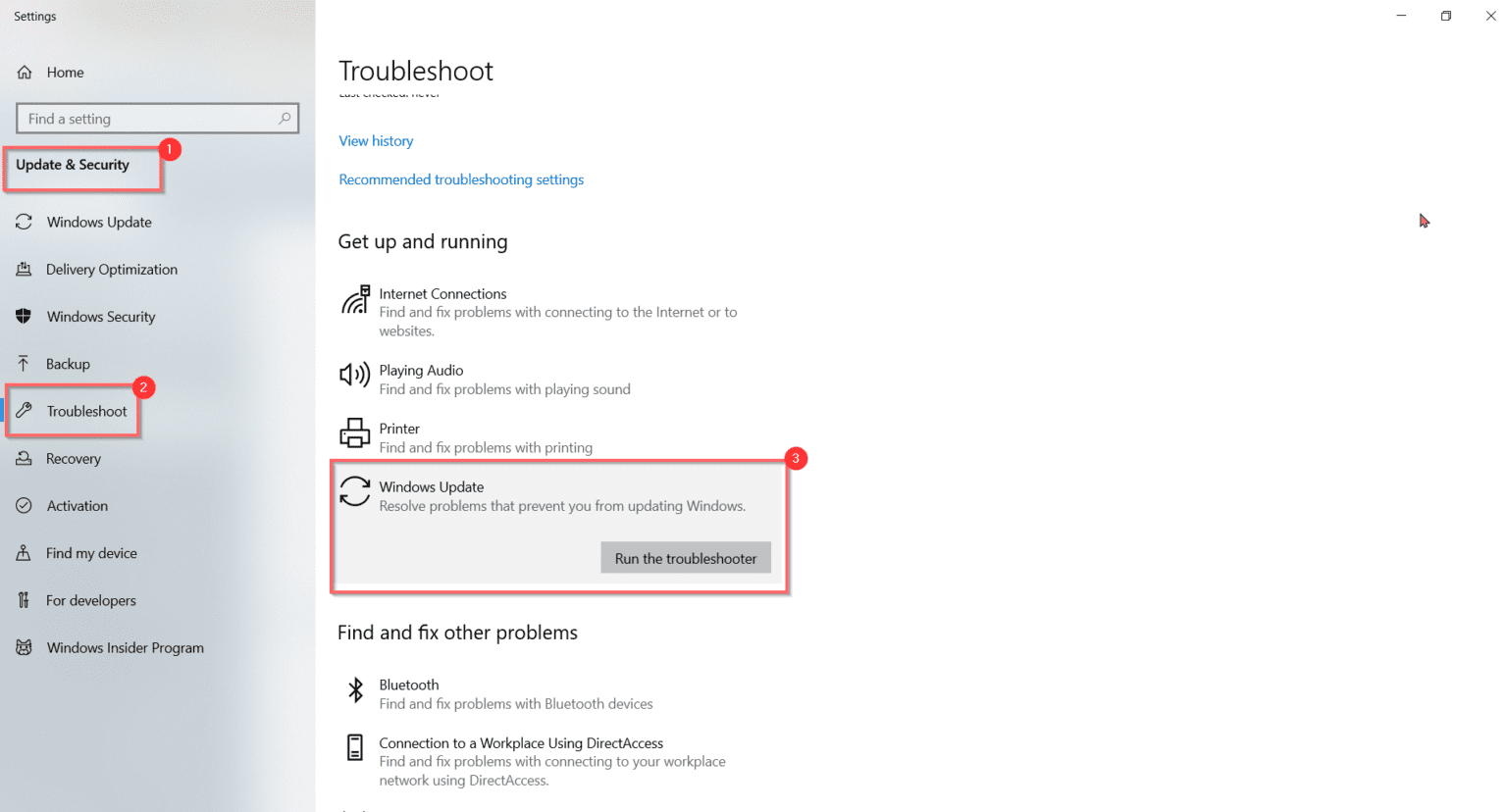Click Run the troubleshooter for Windows Update
1507x812 pixels.
(x=685, y=557)
